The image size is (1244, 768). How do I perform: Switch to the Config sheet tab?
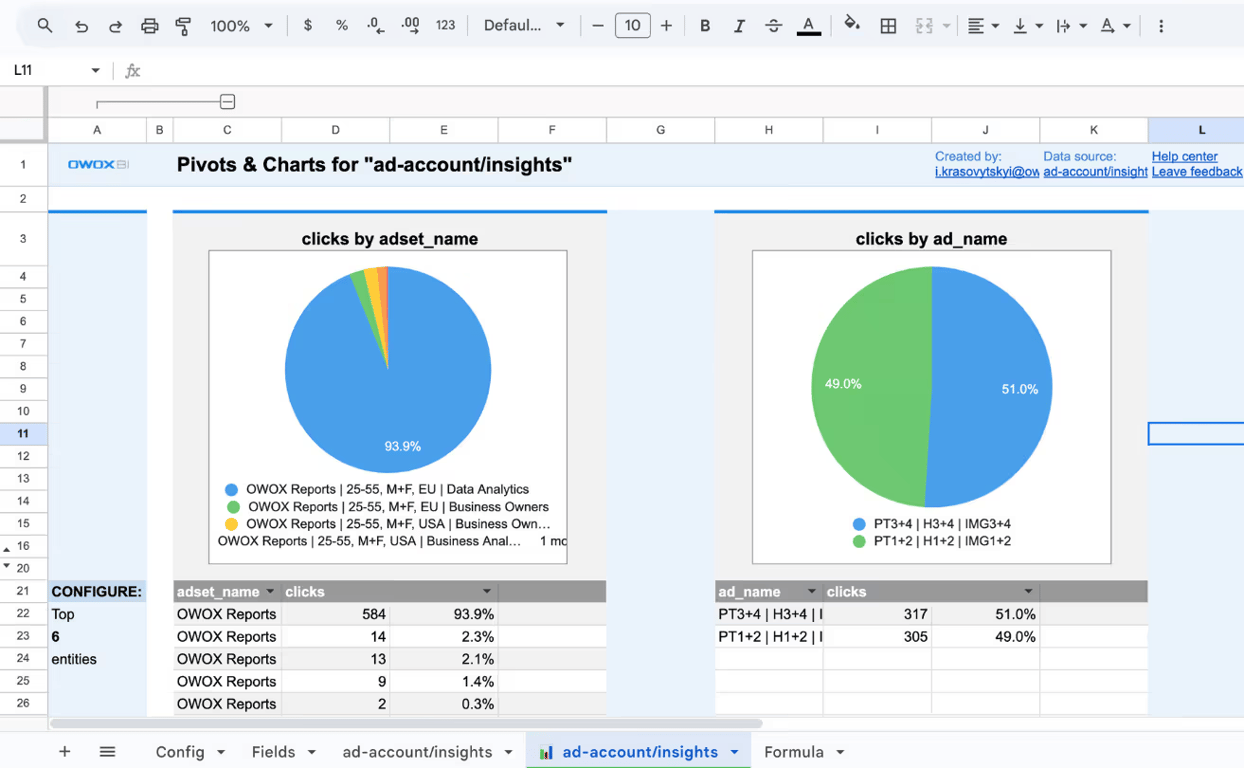pos(180,752)
